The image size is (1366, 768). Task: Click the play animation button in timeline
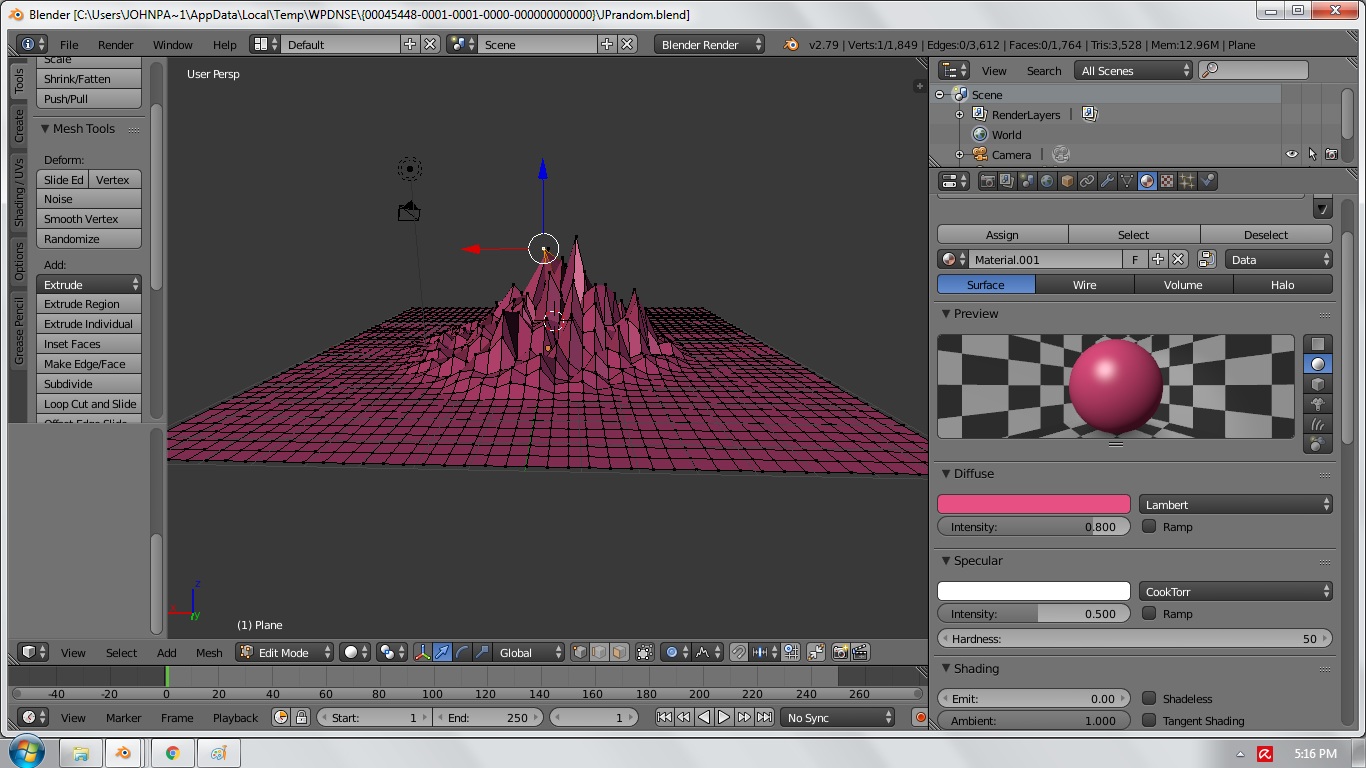pyautogui.click(x=724, y=717)
